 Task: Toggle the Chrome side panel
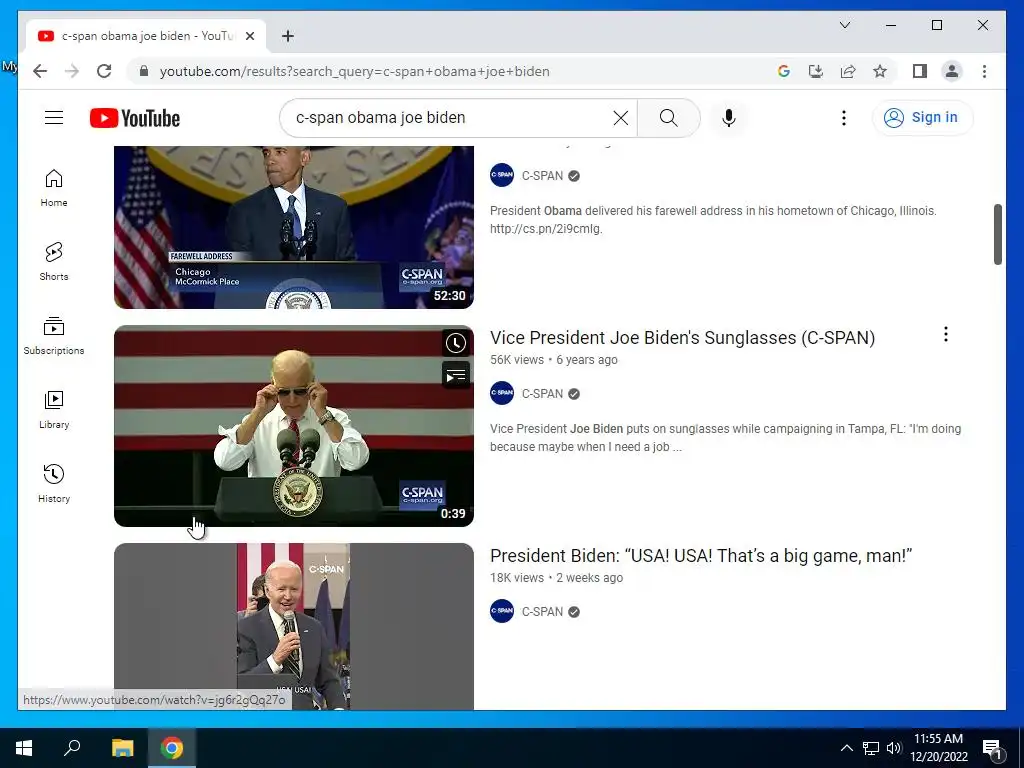[920, 71]
